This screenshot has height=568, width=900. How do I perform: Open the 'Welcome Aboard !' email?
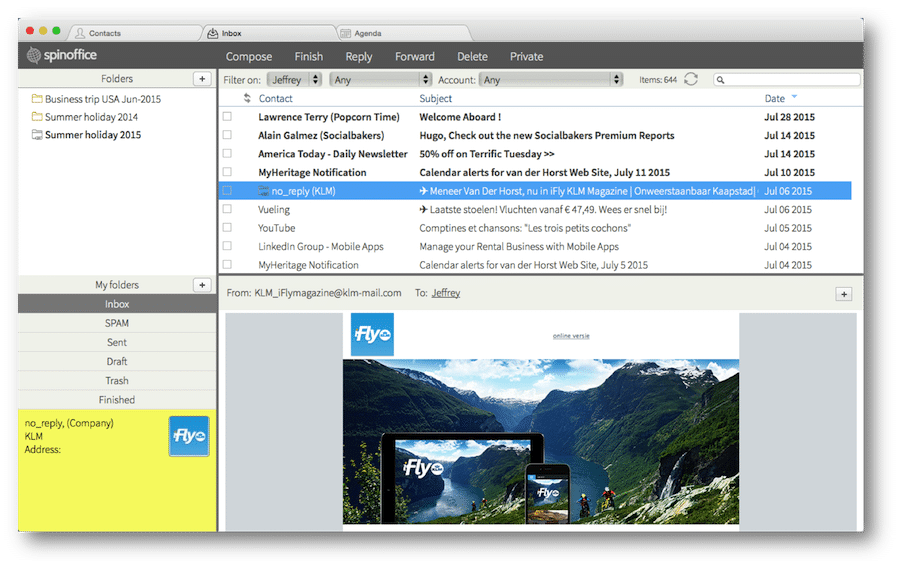click(x=460, y=116)
